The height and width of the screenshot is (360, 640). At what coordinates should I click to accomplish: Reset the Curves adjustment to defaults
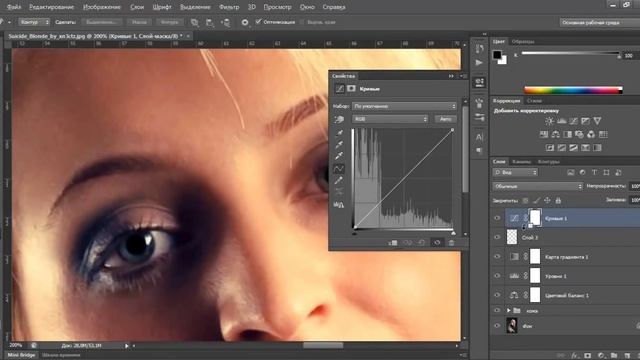coord(422,243)
